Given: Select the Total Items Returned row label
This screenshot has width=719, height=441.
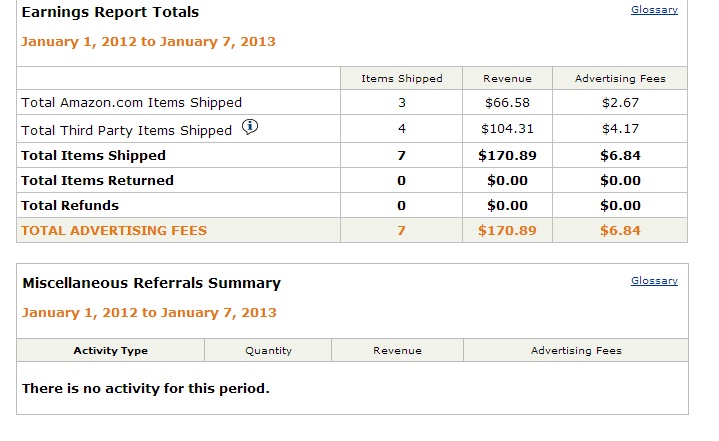Looking at the screenshot, I should (x=98, y=181).
